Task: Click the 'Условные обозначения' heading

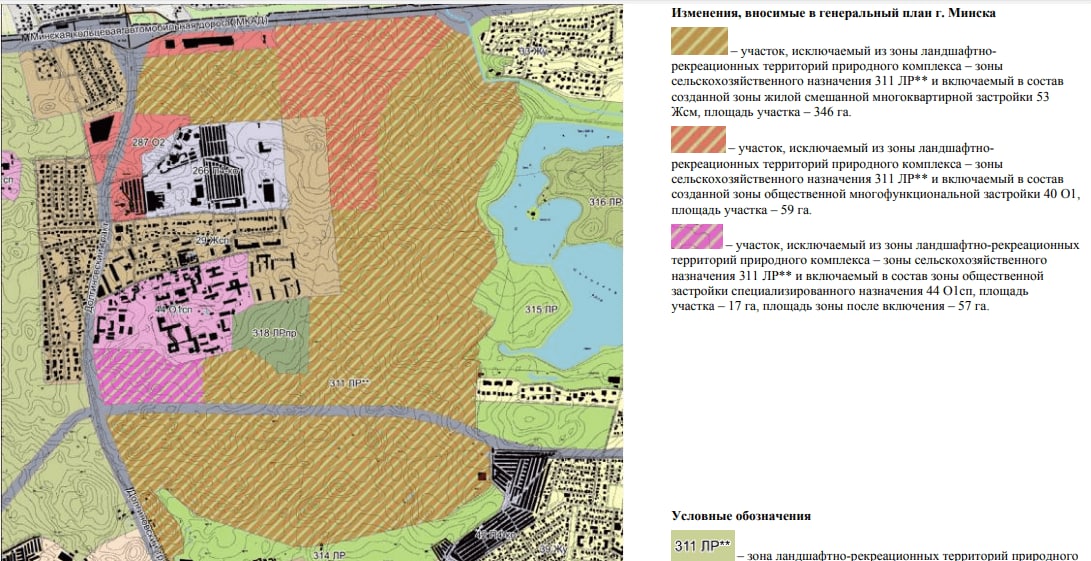Action: (741, 516)
